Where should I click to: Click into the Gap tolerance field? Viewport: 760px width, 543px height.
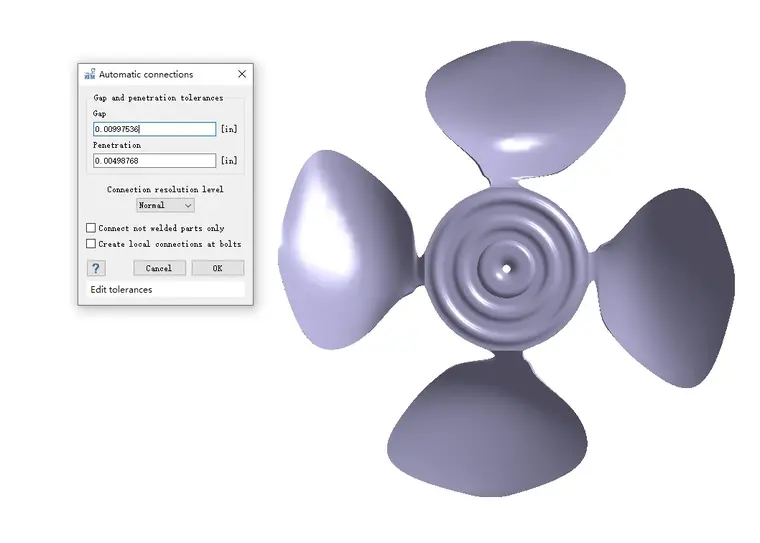point(155,129)
